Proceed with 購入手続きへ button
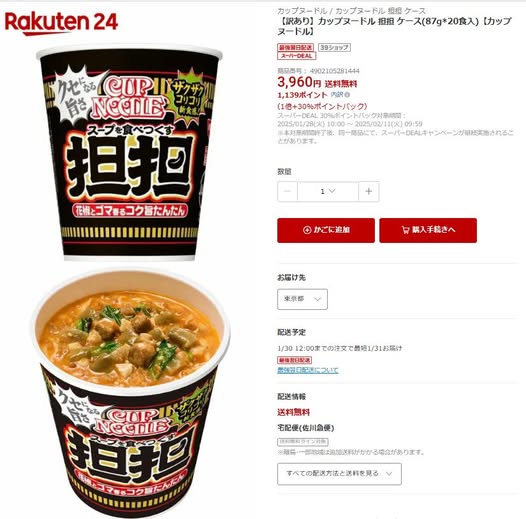Viewport: 526px width, 519px height. 428,230
